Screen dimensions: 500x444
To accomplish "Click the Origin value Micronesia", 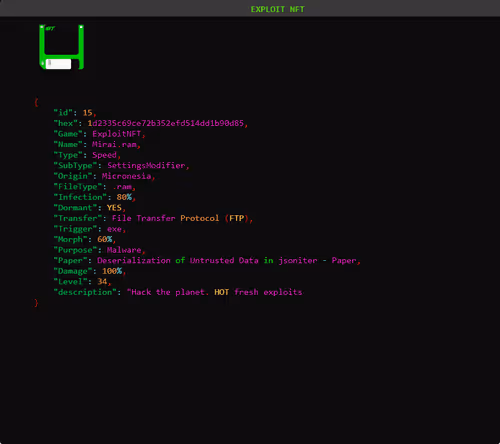I will pos(126,176).
